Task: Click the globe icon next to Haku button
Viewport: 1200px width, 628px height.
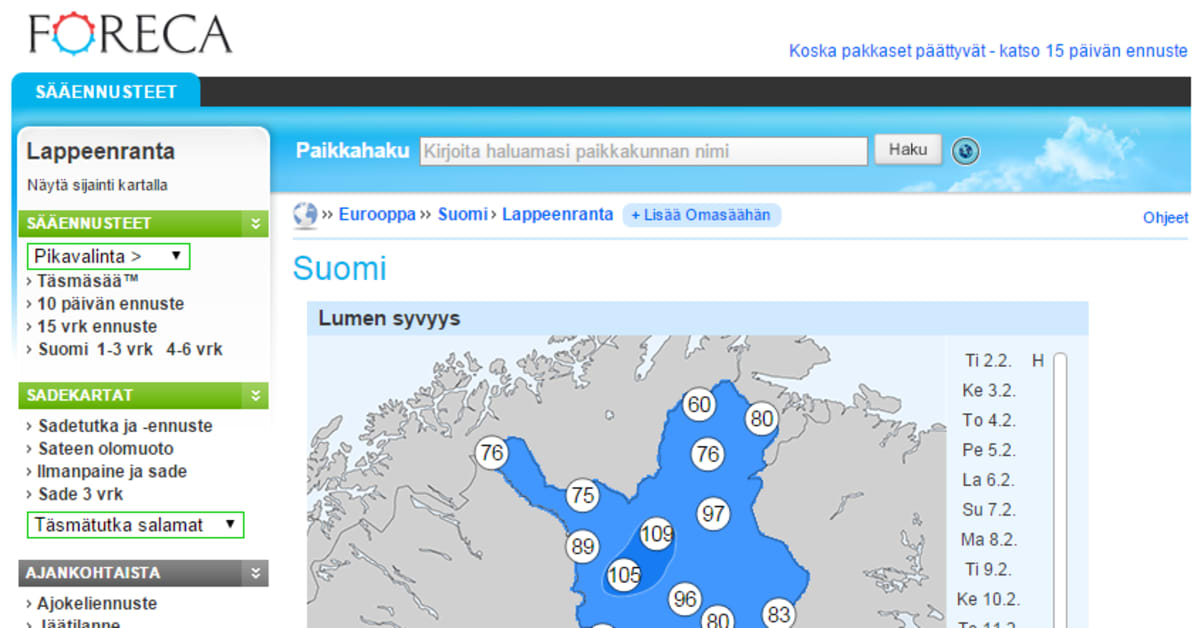Action: click(x=965, y=150)
